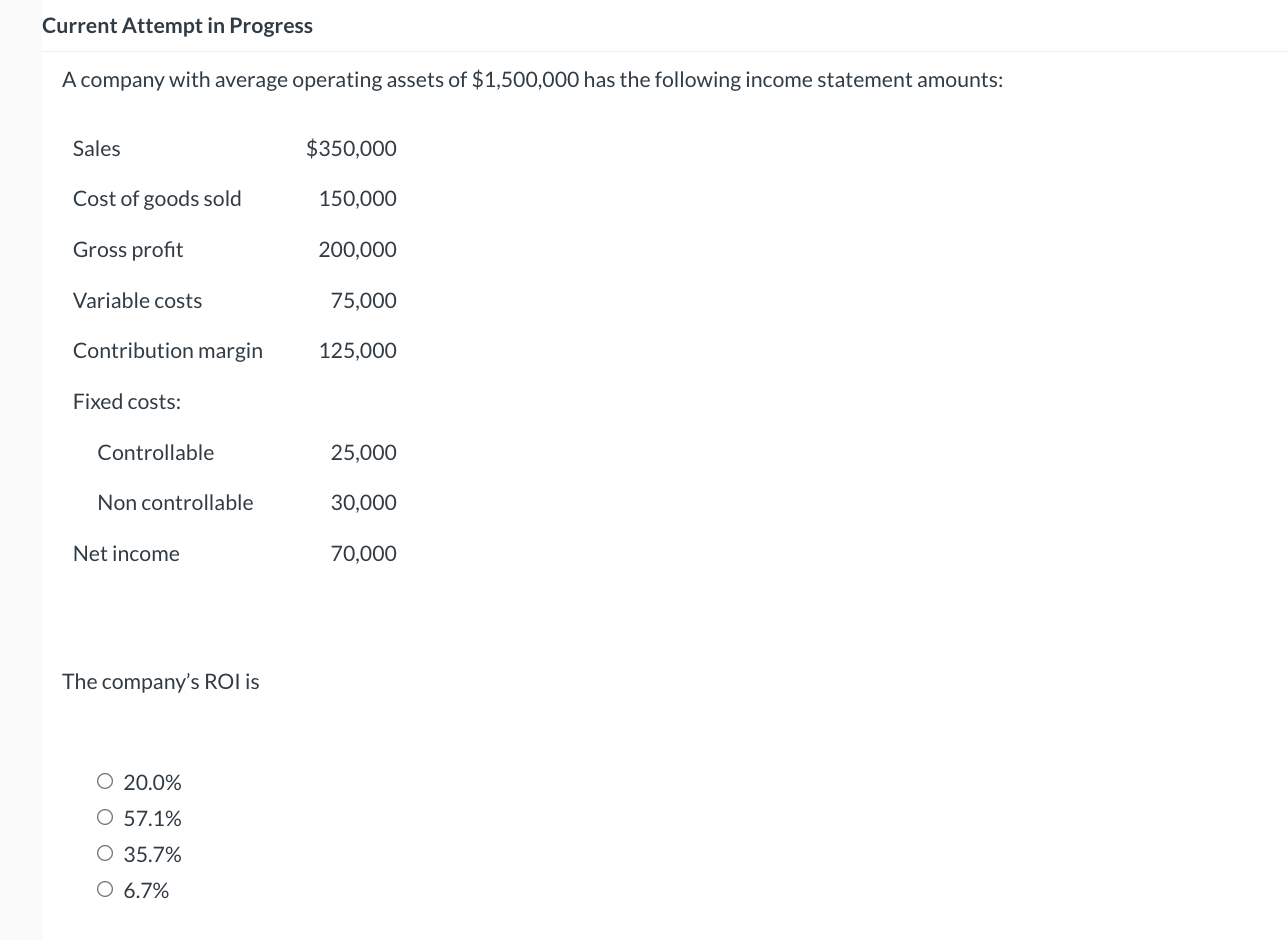Select the 35.7% answer option
This screenshot has width=1288, height=940.
(x=152, y=854)
